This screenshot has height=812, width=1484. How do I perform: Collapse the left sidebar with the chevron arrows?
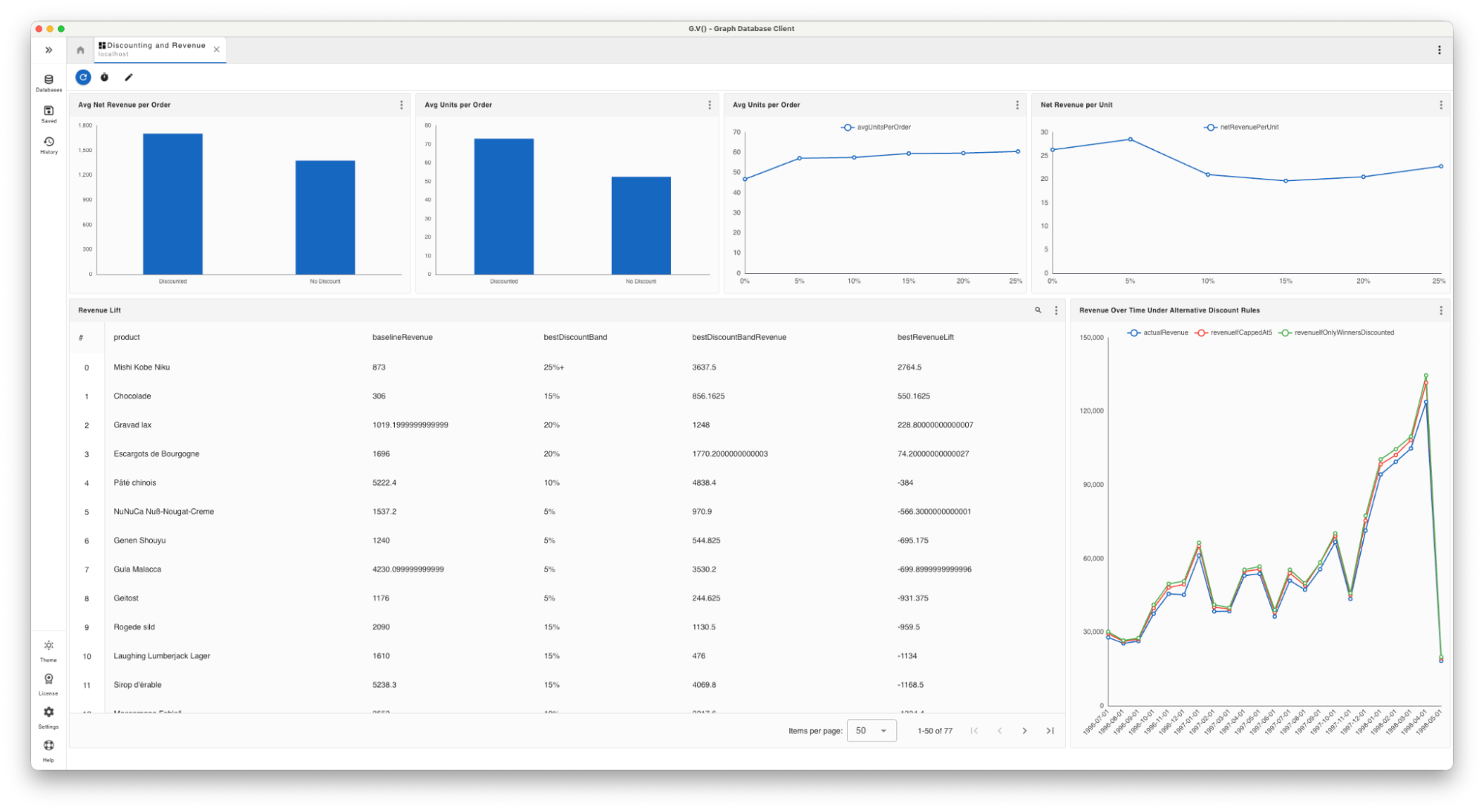pos(49,49)
